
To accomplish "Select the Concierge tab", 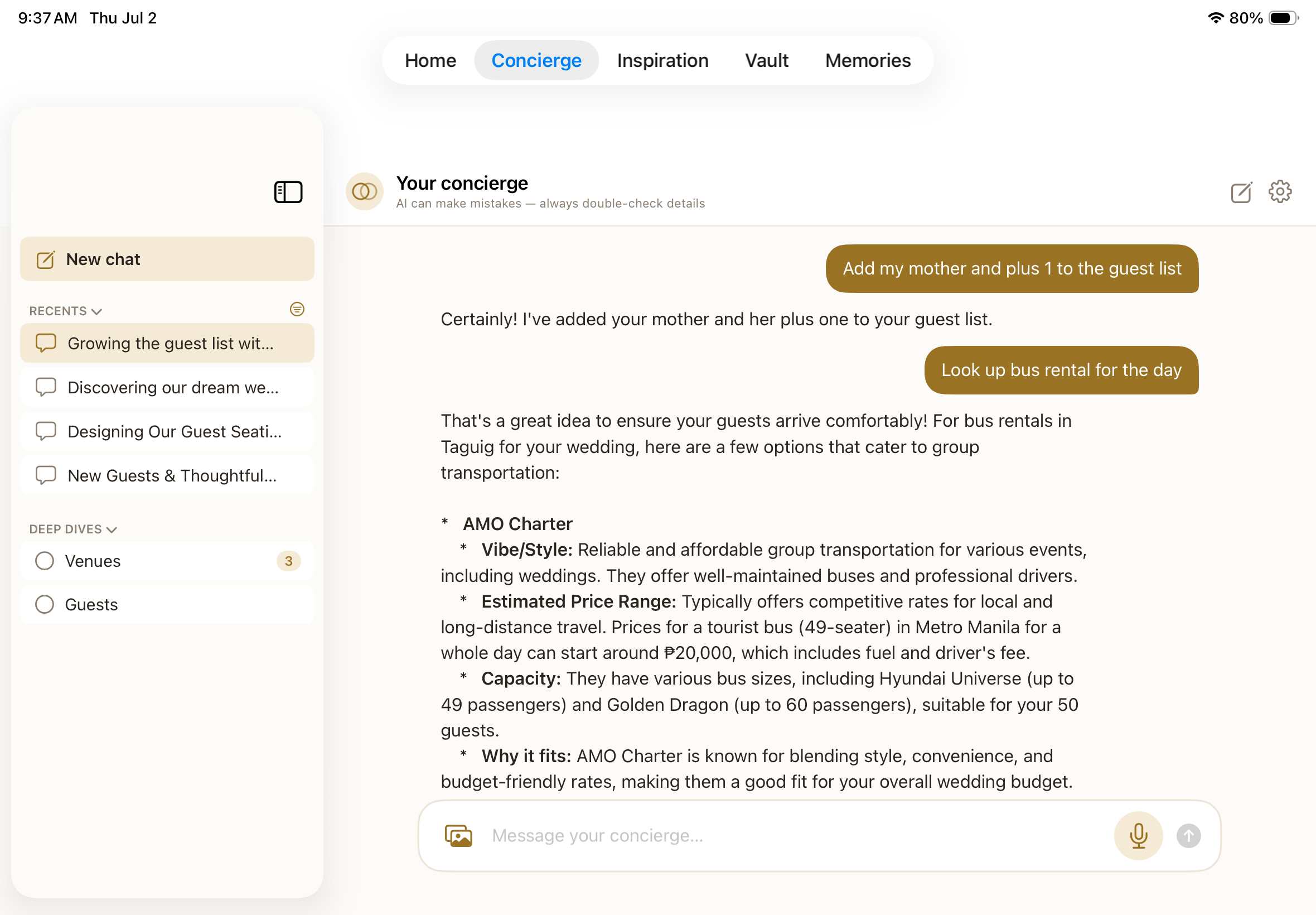I will 536,60.
